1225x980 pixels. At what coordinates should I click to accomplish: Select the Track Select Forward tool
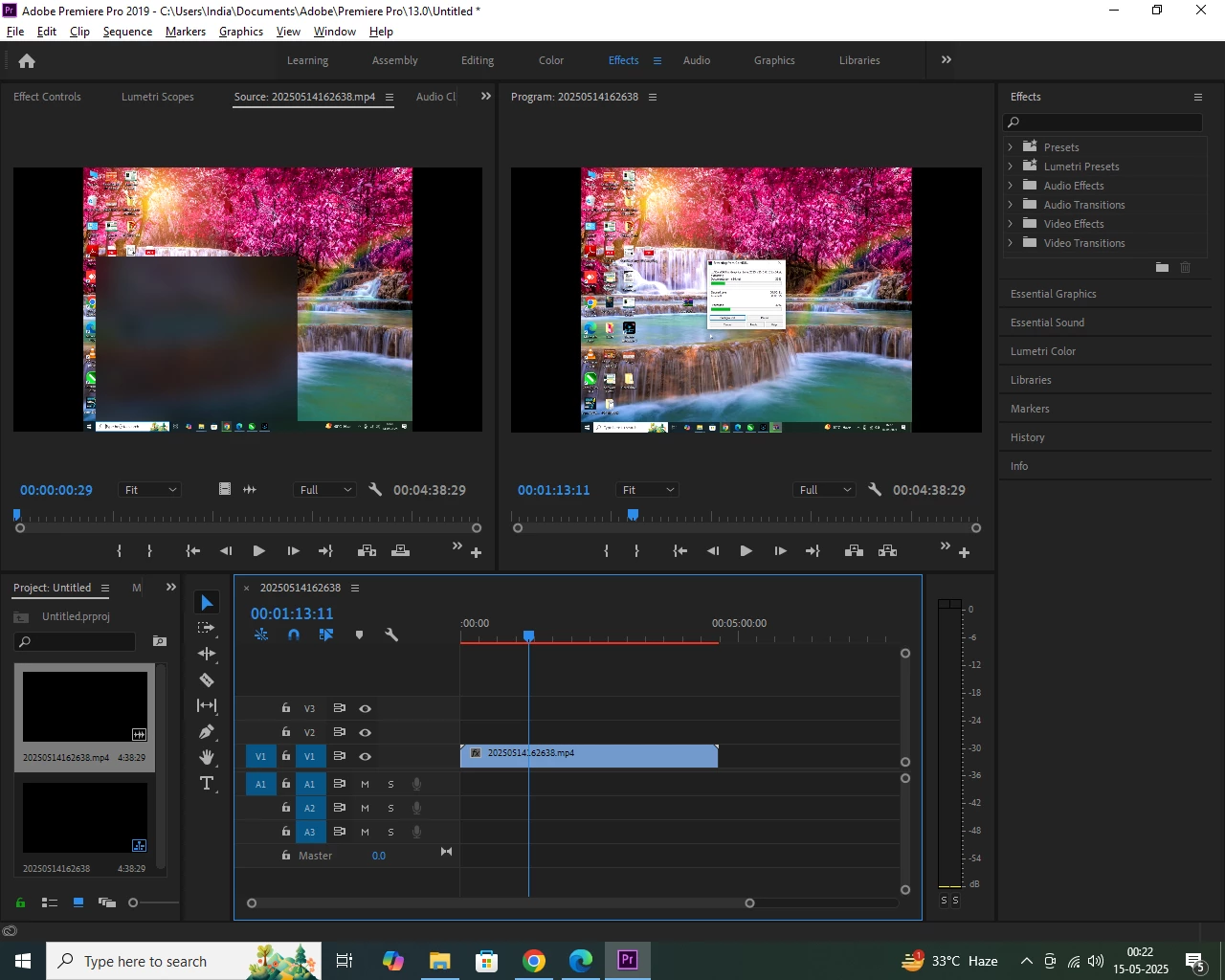pos(206,628)
